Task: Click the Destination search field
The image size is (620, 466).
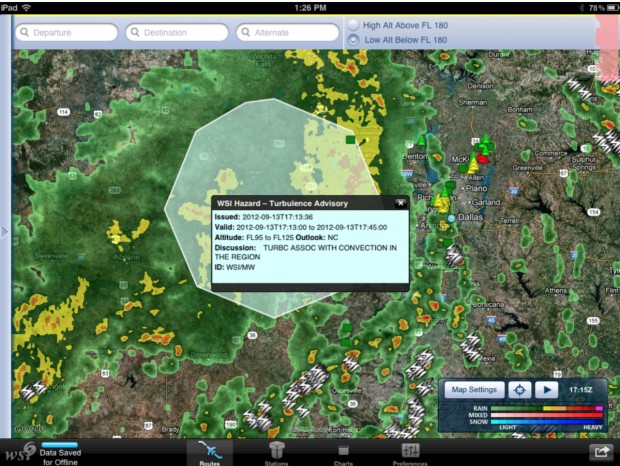Action: tap(177, 32)
